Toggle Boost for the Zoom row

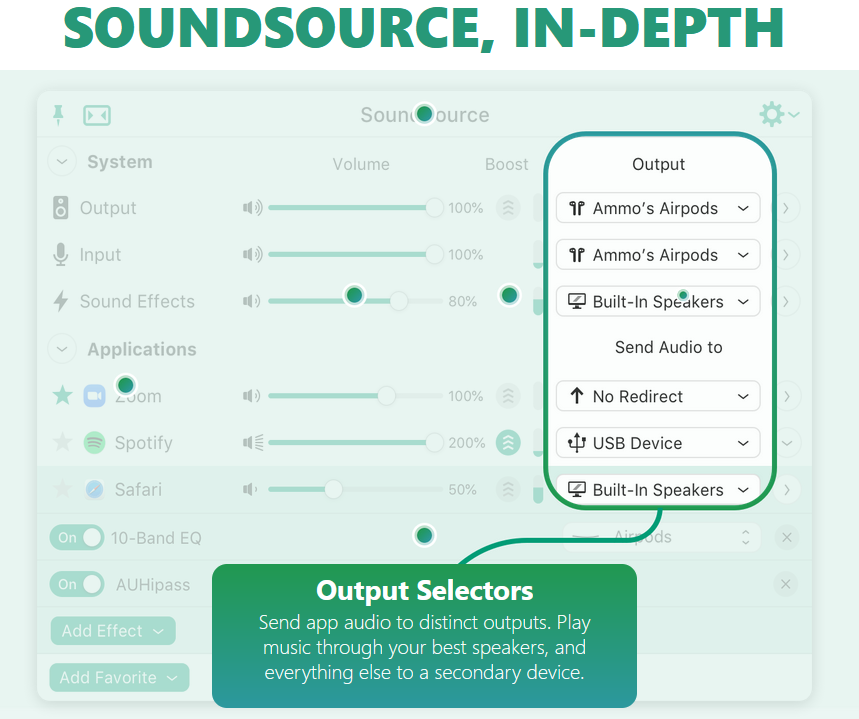point(508,396)
